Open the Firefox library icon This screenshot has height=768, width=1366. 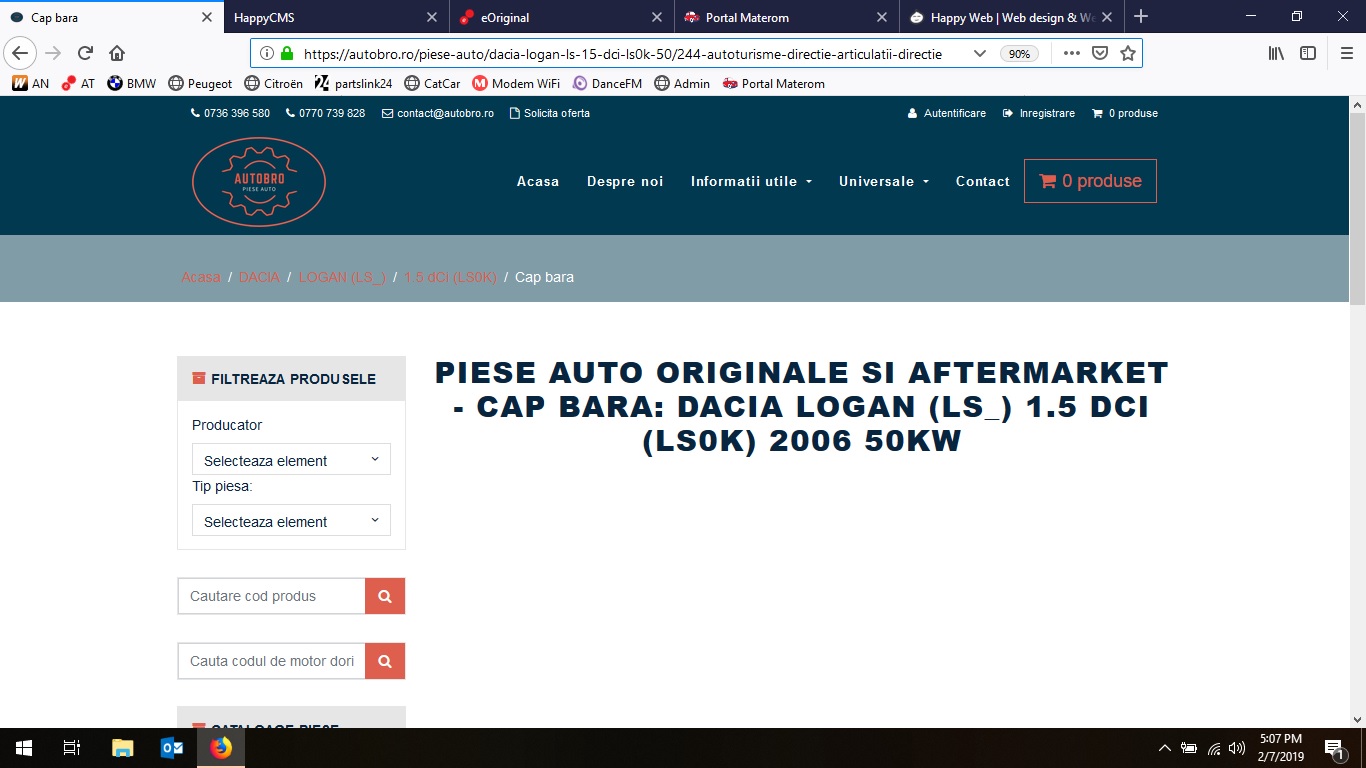[1276, 53]
